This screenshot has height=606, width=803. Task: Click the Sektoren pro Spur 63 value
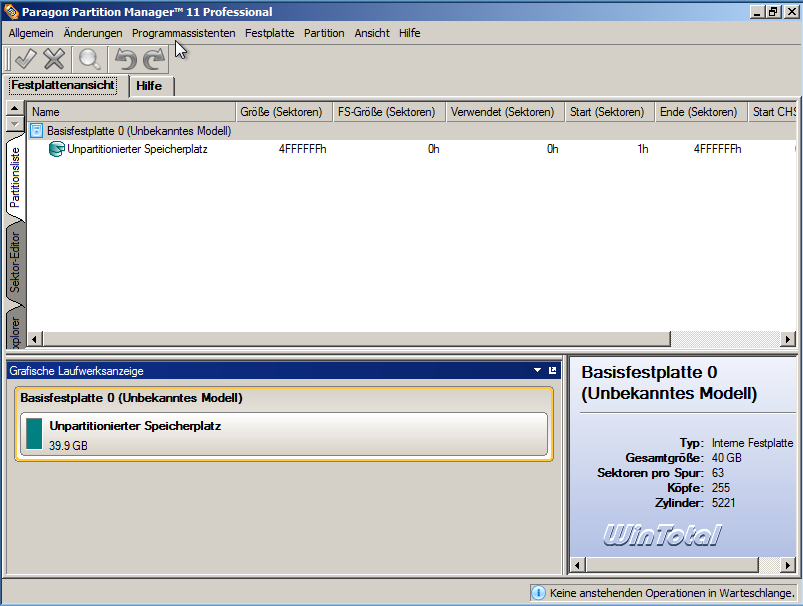[x=717, y=473]
